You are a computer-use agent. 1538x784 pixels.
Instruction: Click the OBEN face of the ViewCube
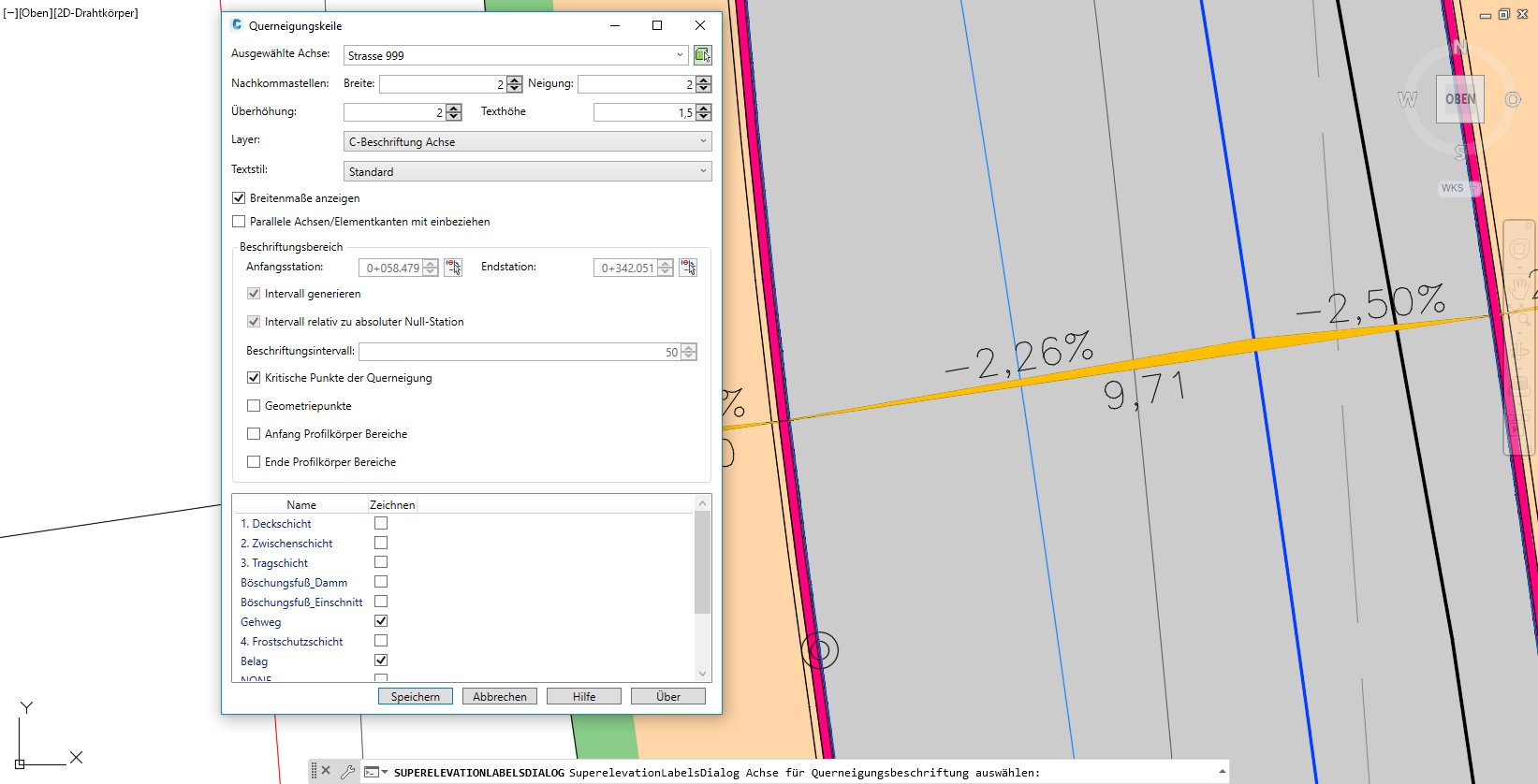[x=1459, y=99]
